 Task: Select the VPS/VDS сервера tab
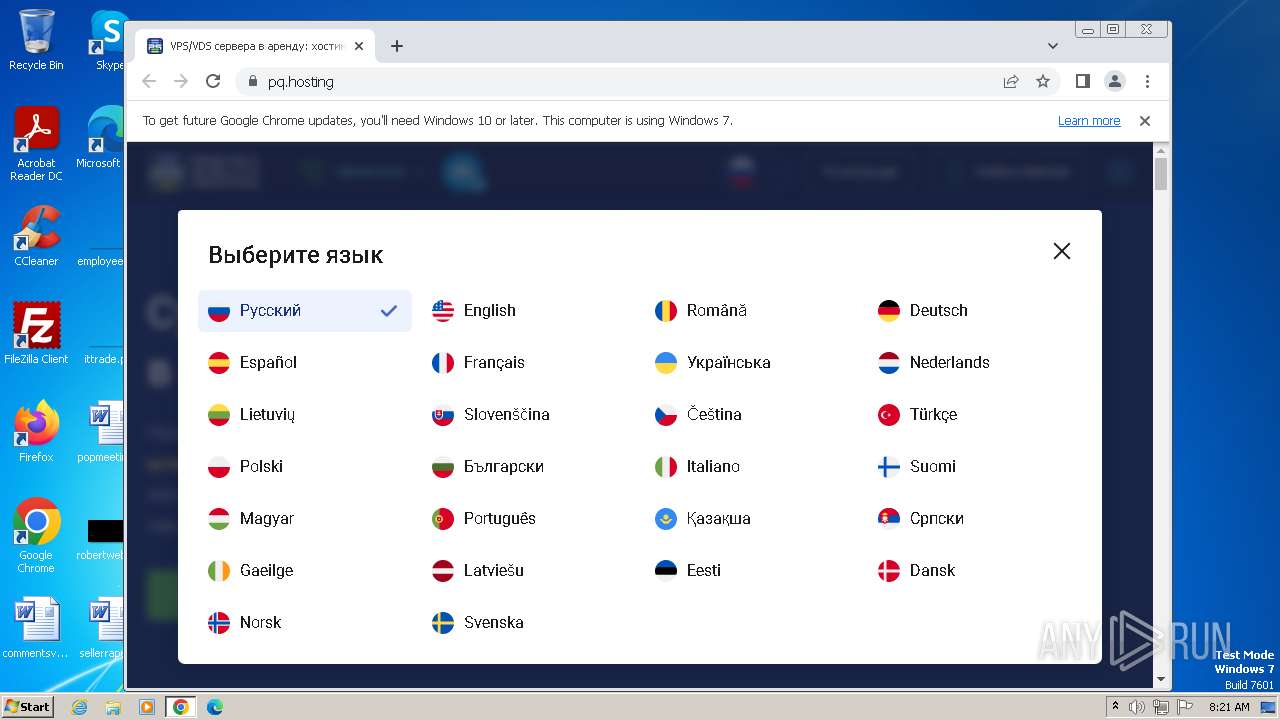point(255,46)
